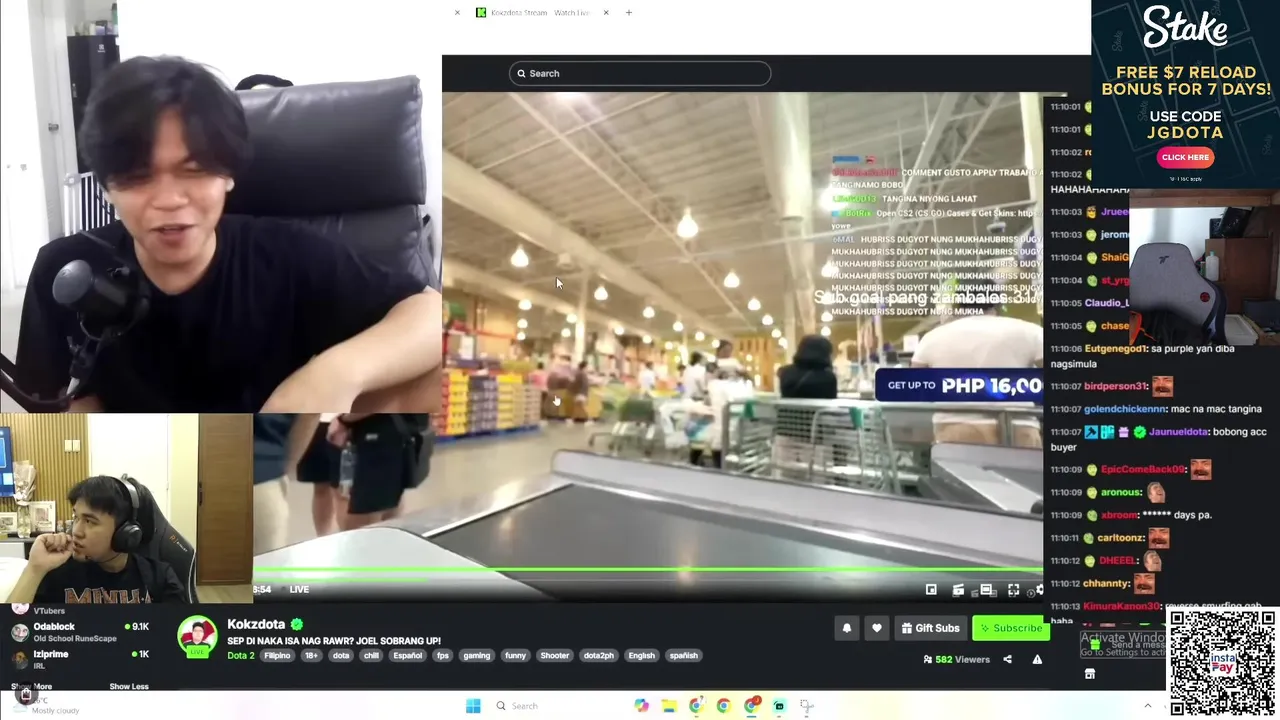Open the Dota 2 category link
The width and height of the screenshot is (1280, 720).
click(x=241, y=656)
